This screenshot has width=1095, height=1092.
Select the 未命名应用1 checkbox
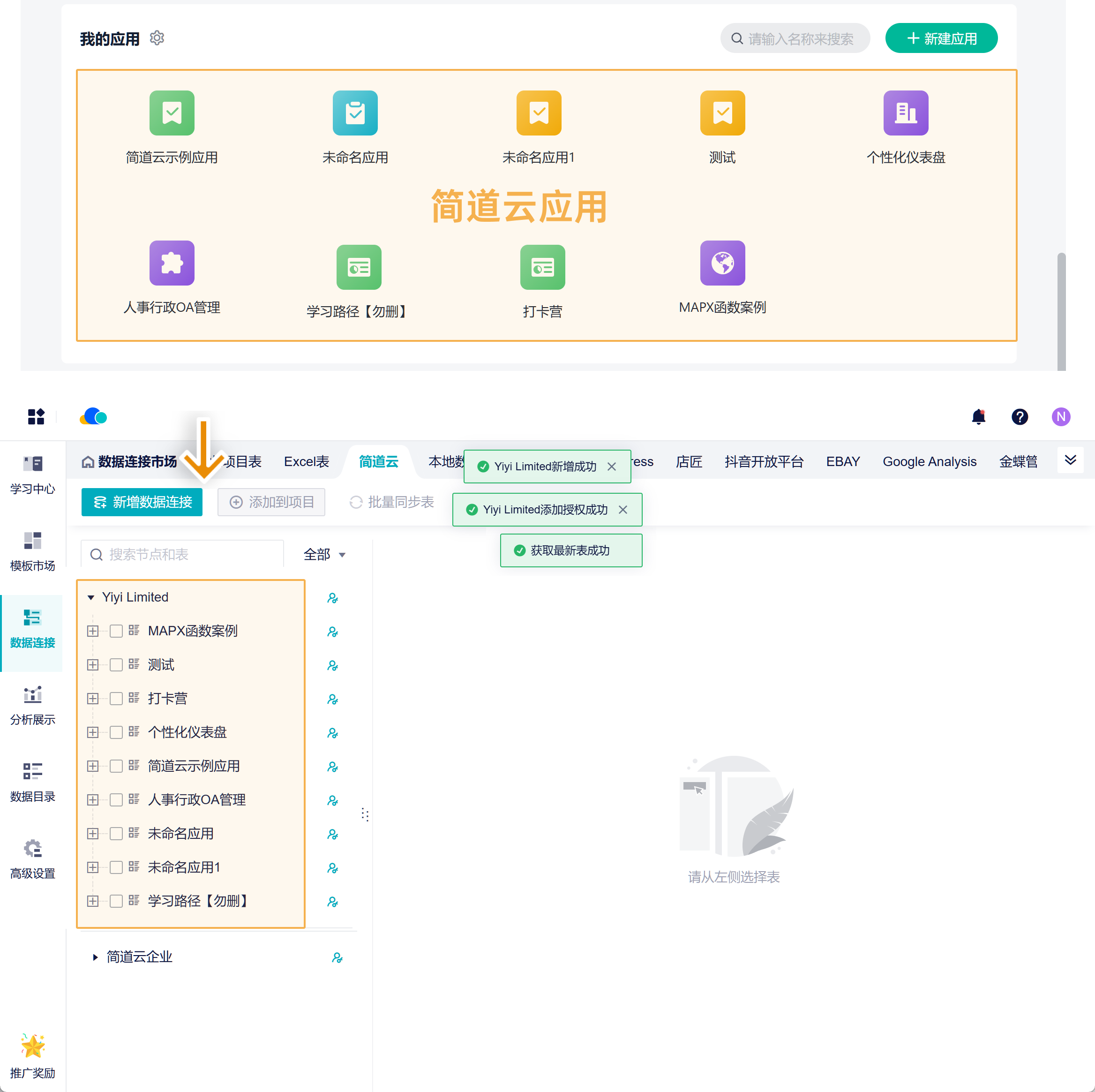[116, 867]
